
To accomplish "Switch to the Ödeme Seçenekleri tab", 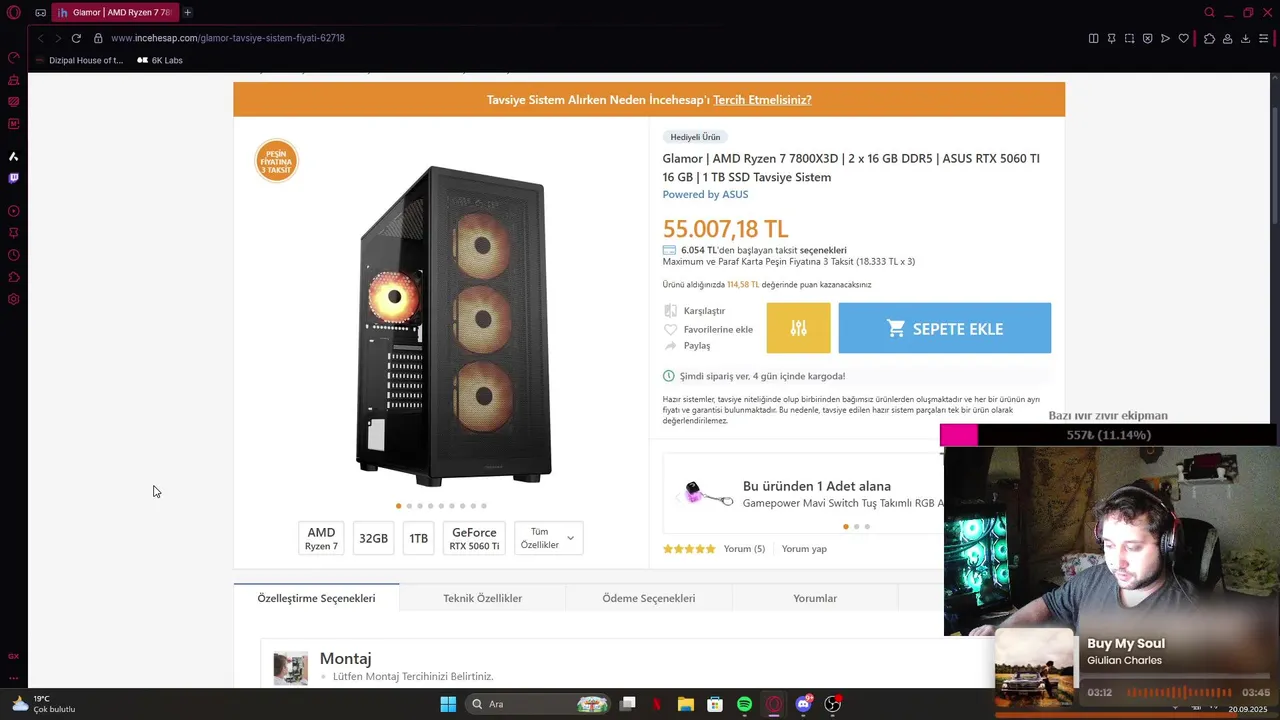I will [x=649, y=598].
